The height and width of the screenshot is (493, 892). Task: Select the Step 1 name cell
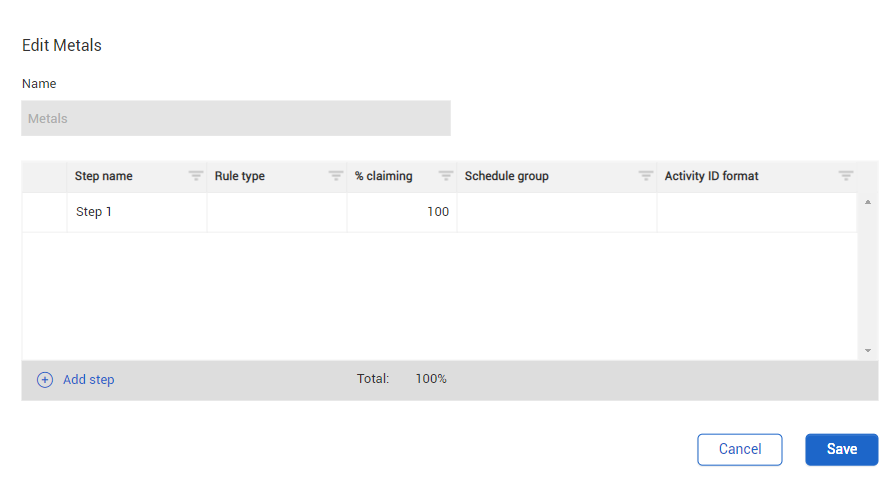pyautogui.click(x=137, y=212)
